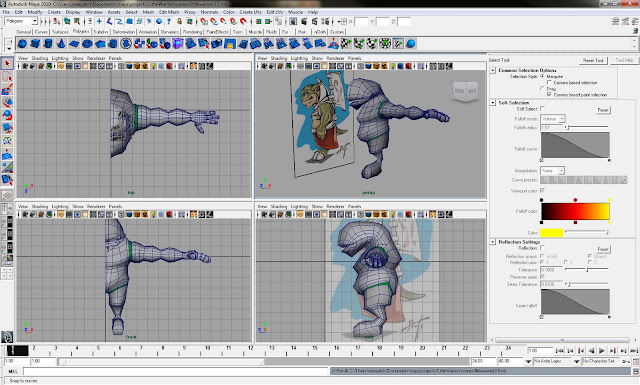
Task: Create a polygon cube from the shelf
Action: point(35,44)
